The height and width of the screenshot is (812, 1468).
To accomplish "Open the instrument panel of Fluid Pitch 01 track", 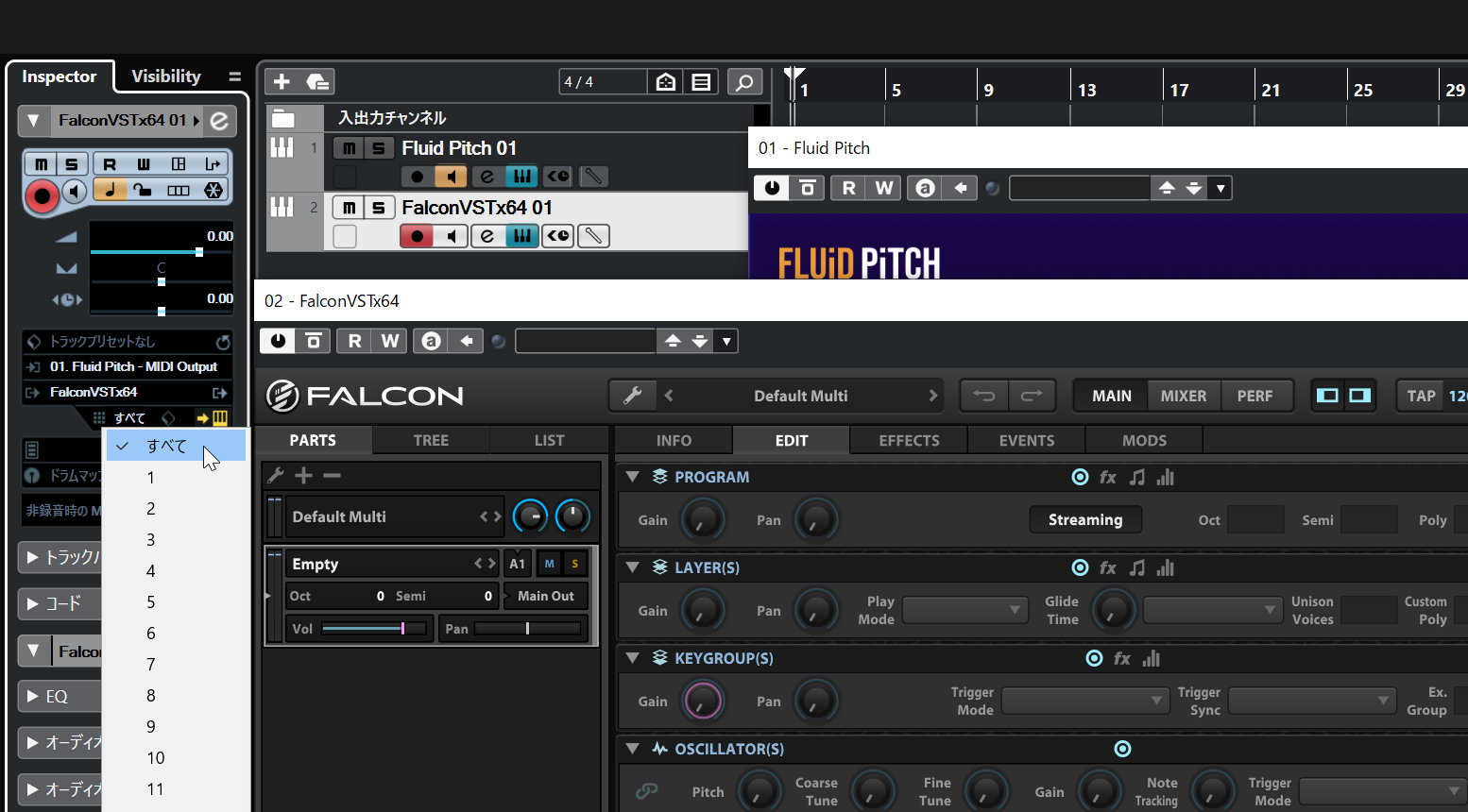I will [x=521, y=177].
